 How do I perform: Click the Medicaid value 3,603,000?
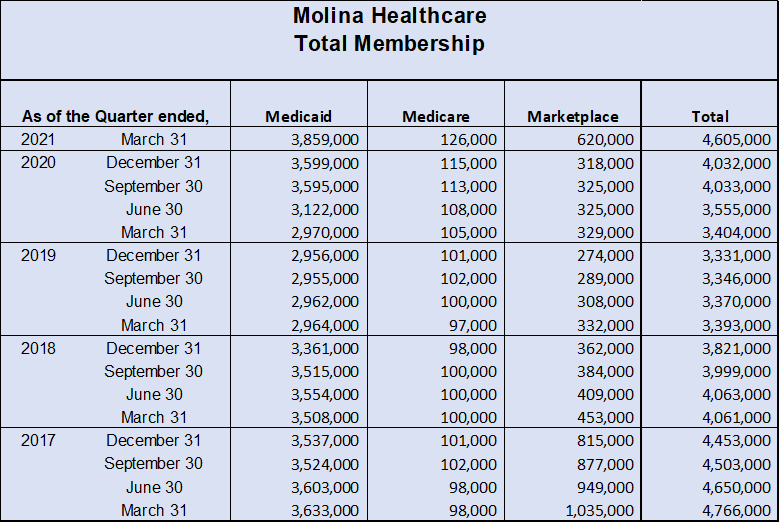(325, 488)
